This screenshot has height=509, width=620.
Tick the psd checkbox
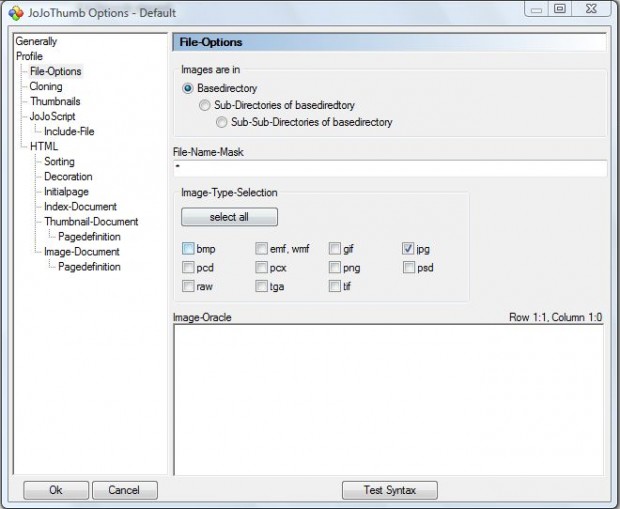point(409,267)
